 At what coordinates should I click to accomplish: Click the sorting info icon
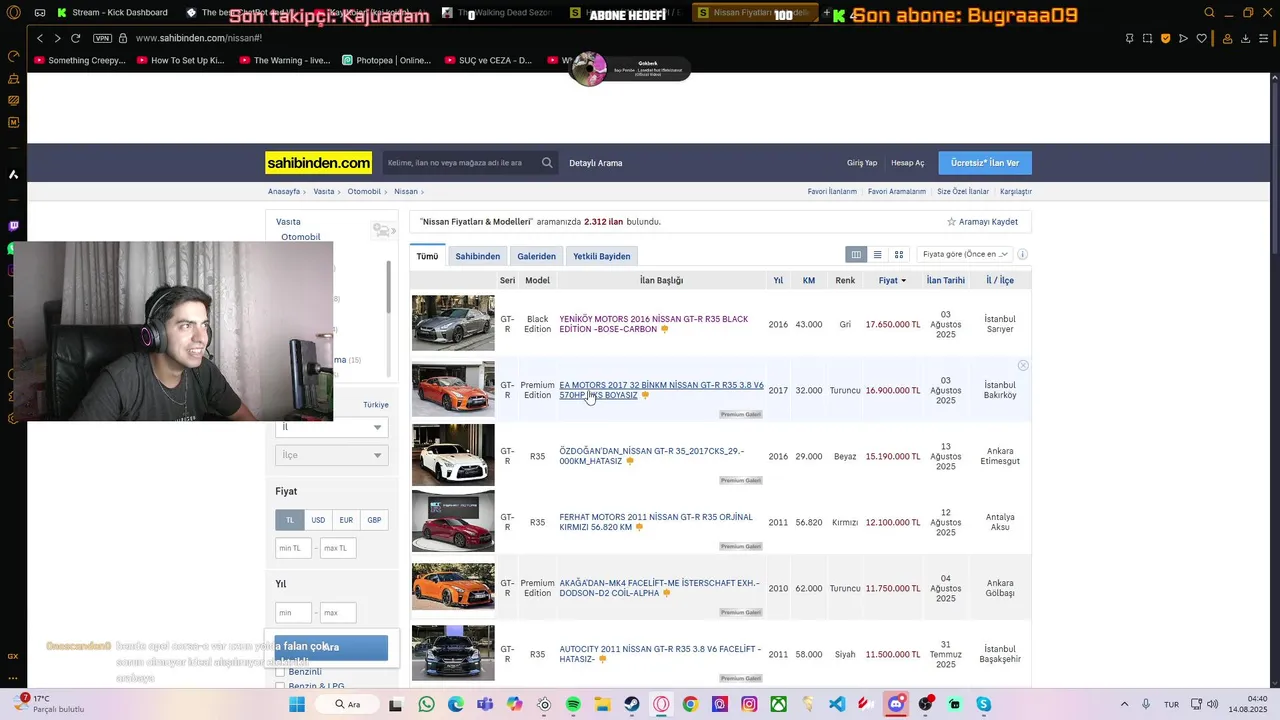point(1023,255)
